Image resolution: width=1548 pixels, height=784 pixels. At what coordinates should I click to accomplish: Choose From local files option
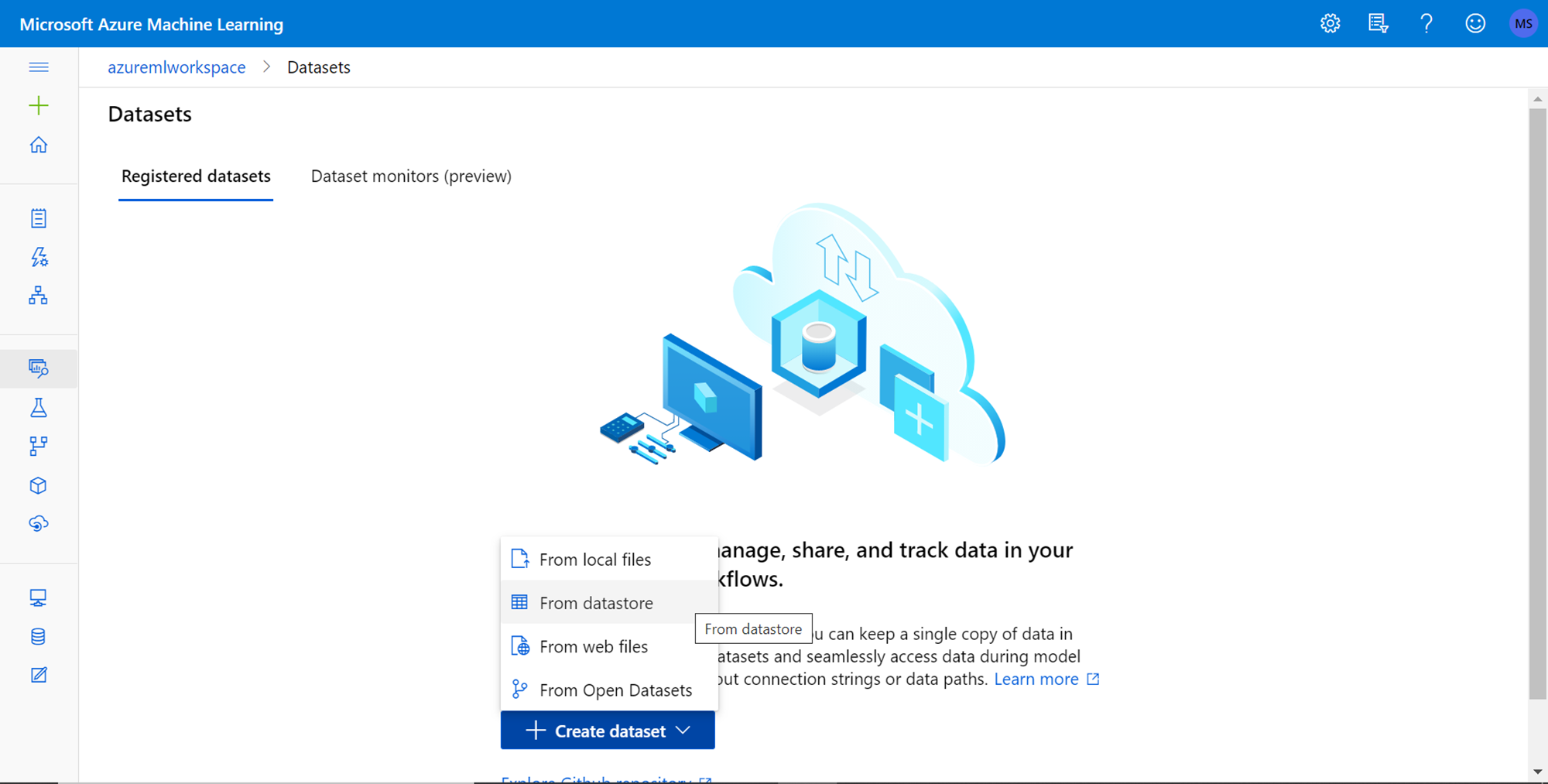click(x=609, y=559)
